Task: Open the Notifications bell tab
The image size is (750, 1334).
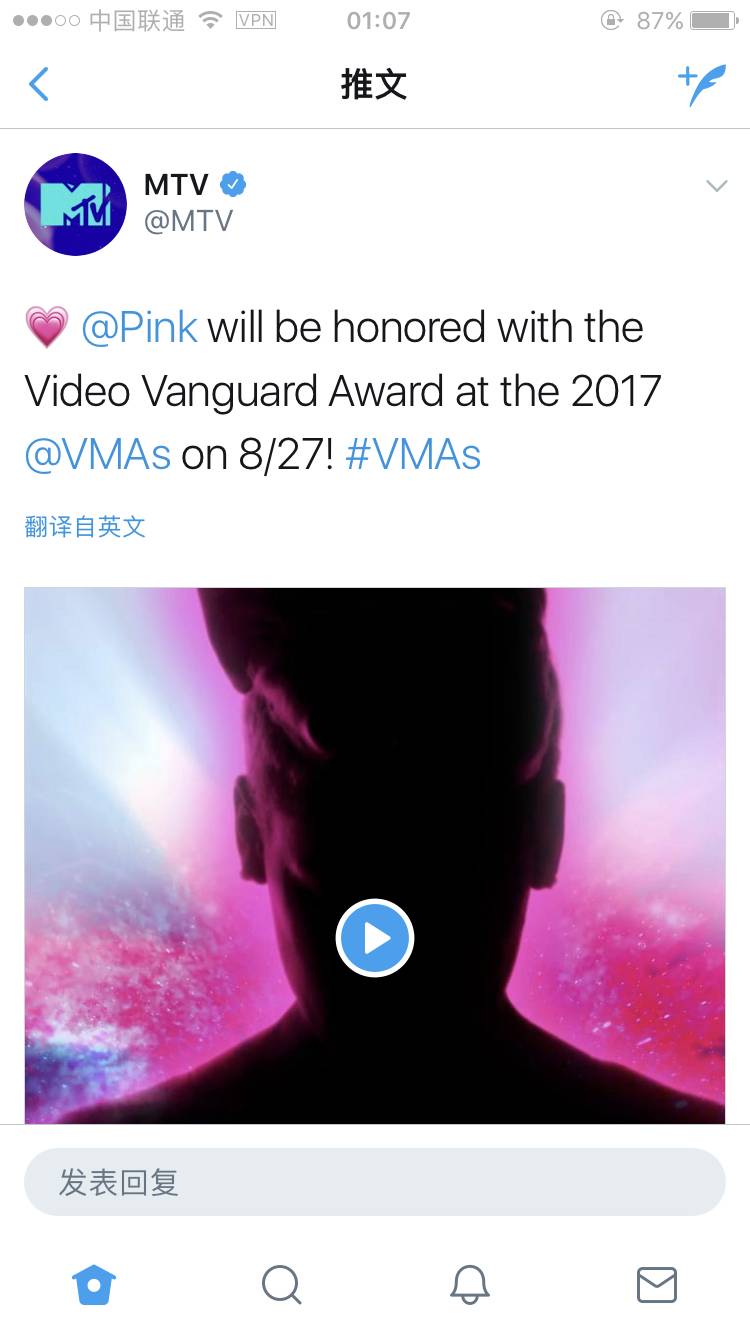Action: tap(469, 1285)
